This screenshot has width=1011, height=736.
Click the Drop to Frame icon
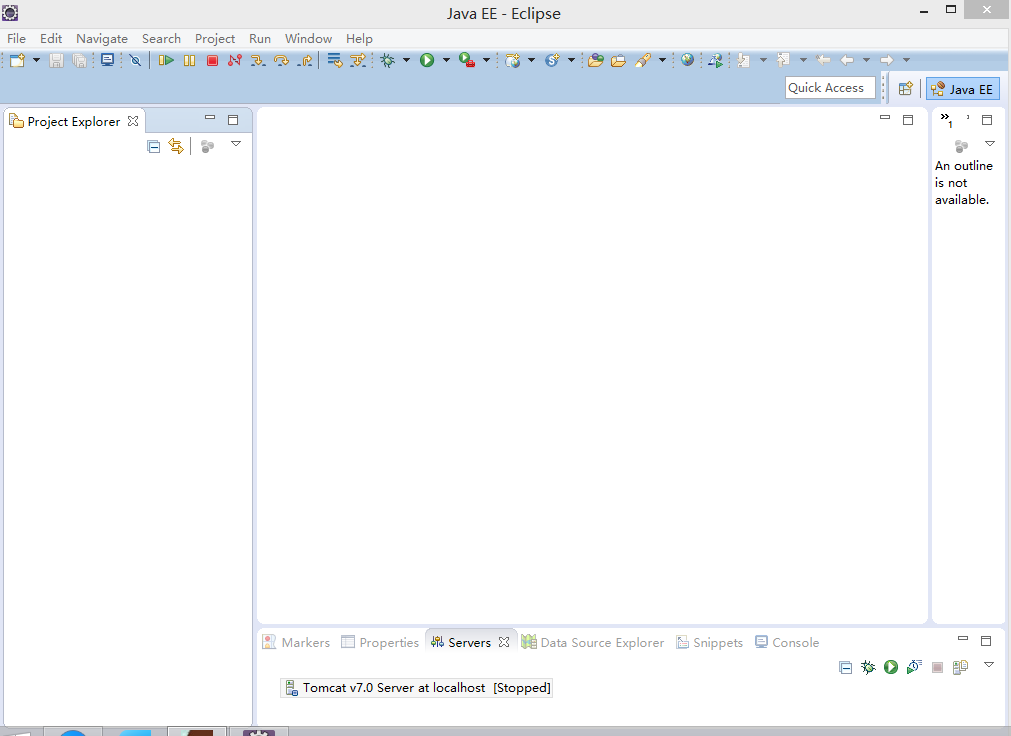coord(335,60)
